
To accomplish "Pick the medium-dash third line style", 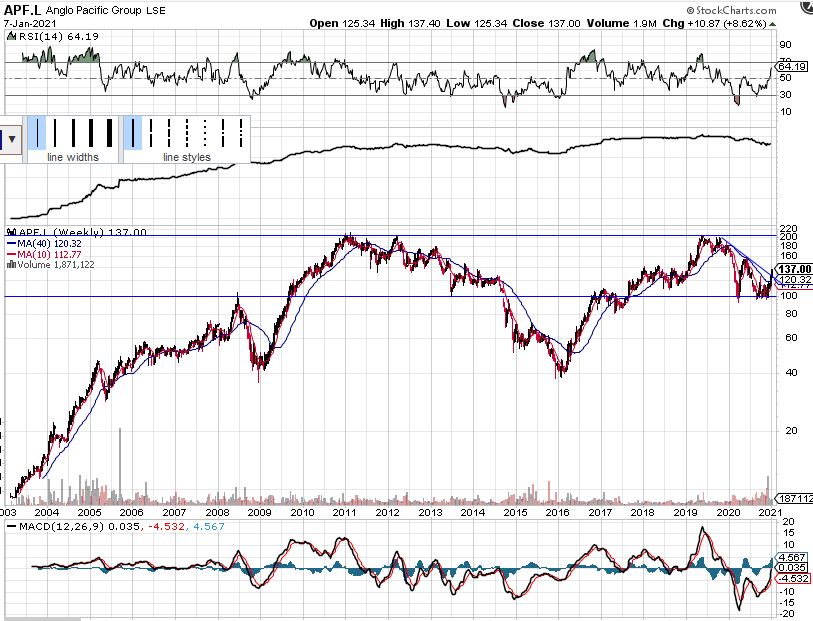I will coord(169,133).
